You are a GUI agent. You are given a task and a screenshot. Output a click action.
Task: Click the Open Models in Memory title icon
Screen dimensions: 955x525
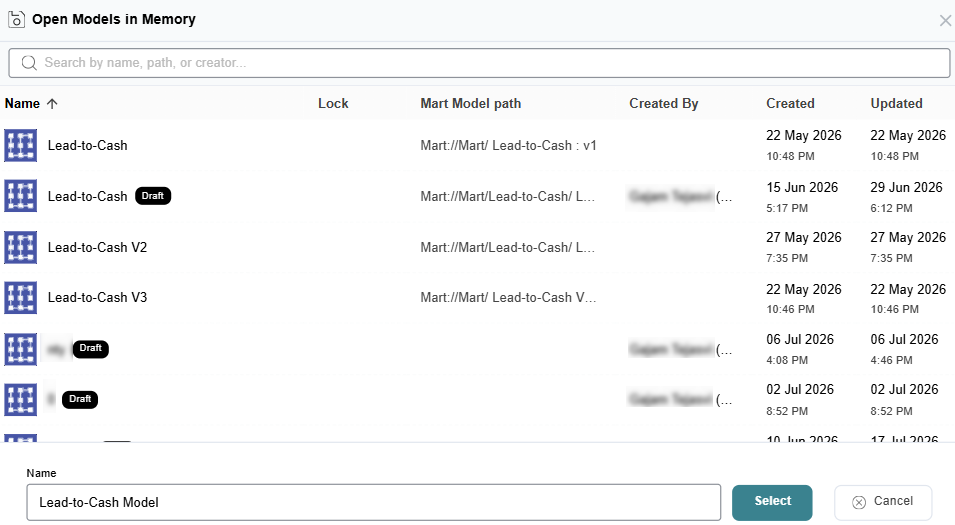(16, 19)
